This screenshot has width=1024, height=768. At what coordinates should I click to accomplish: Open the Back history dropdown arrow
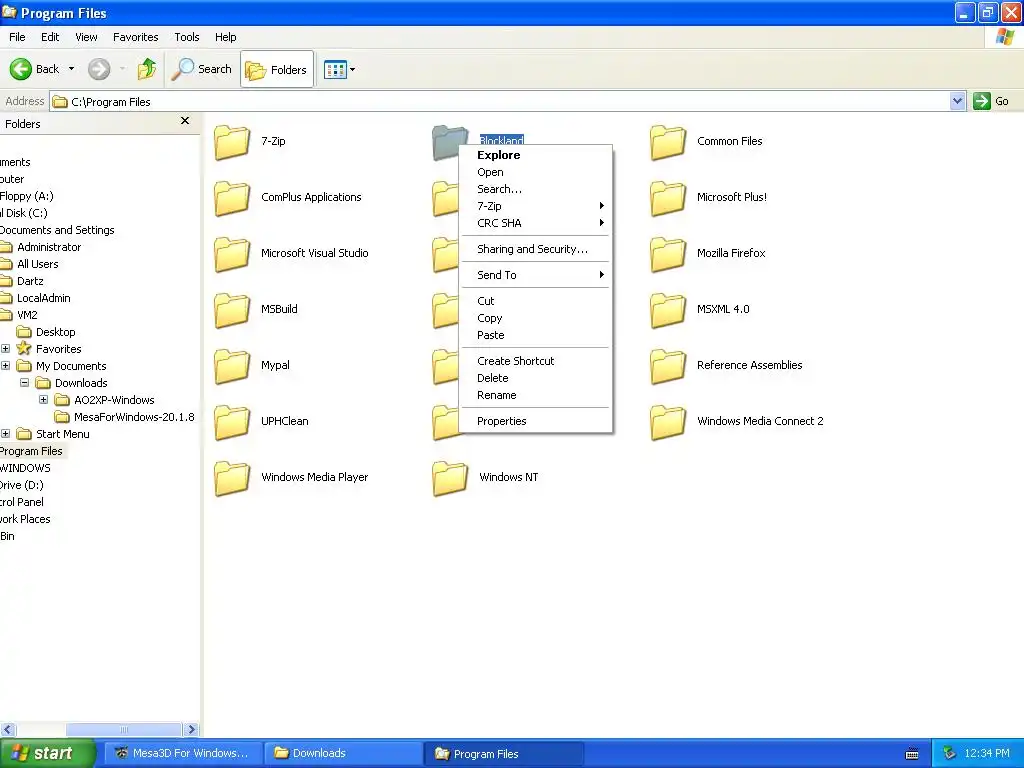71,69
